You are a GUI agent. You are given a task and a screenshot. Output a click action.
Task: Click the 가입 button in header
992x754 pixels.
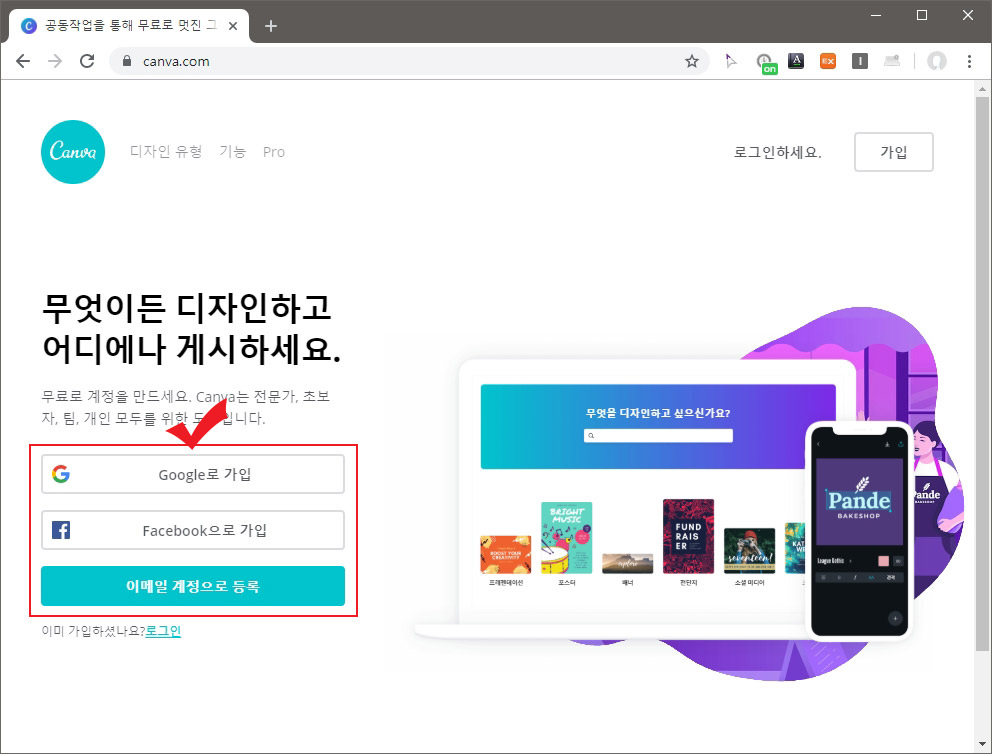pyautogui.click(x=893, y=152)
